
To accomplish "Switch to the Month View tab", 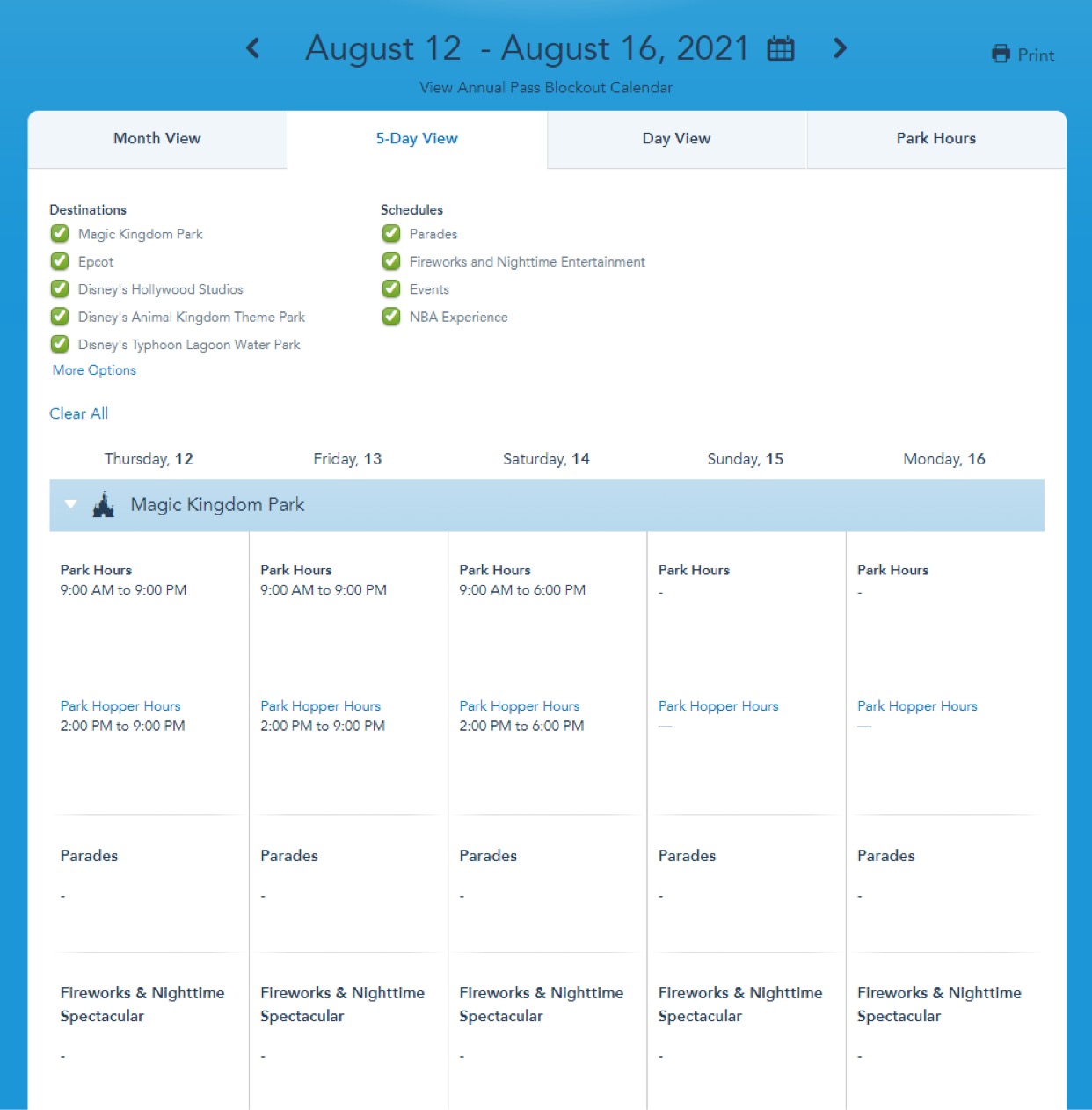I will pyautogui.click(x=157, y=139).
